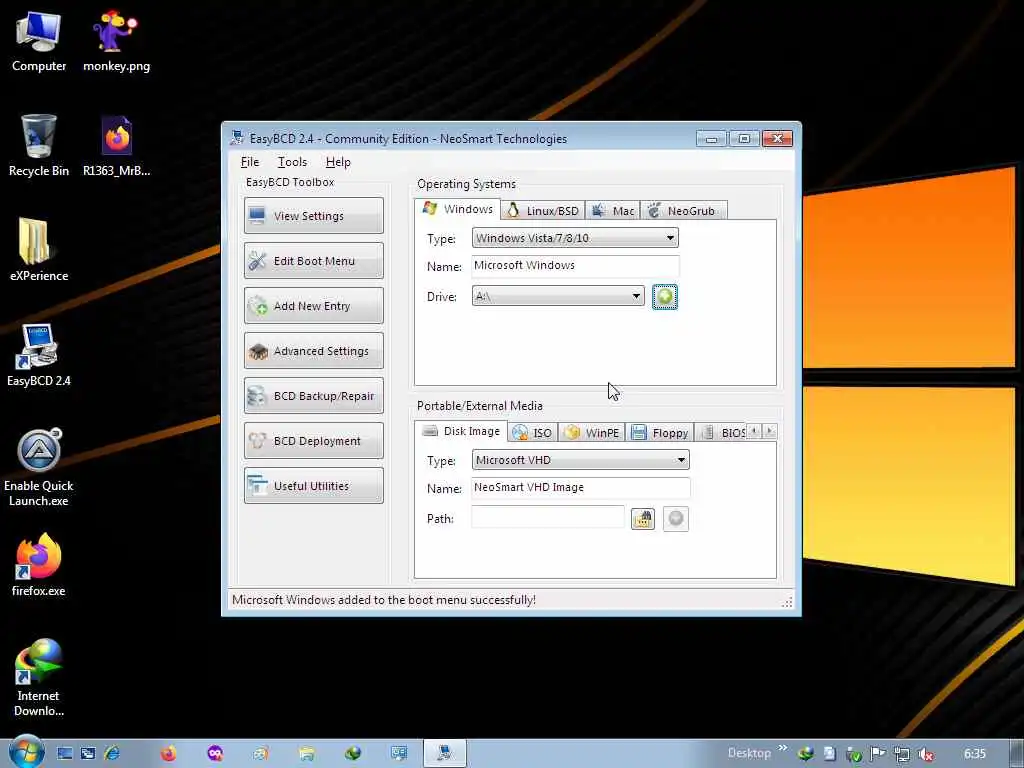This screenshot has width=1024, height=768.
Task: Select Add New Entry in toolbox
Action: pos(313,306)
